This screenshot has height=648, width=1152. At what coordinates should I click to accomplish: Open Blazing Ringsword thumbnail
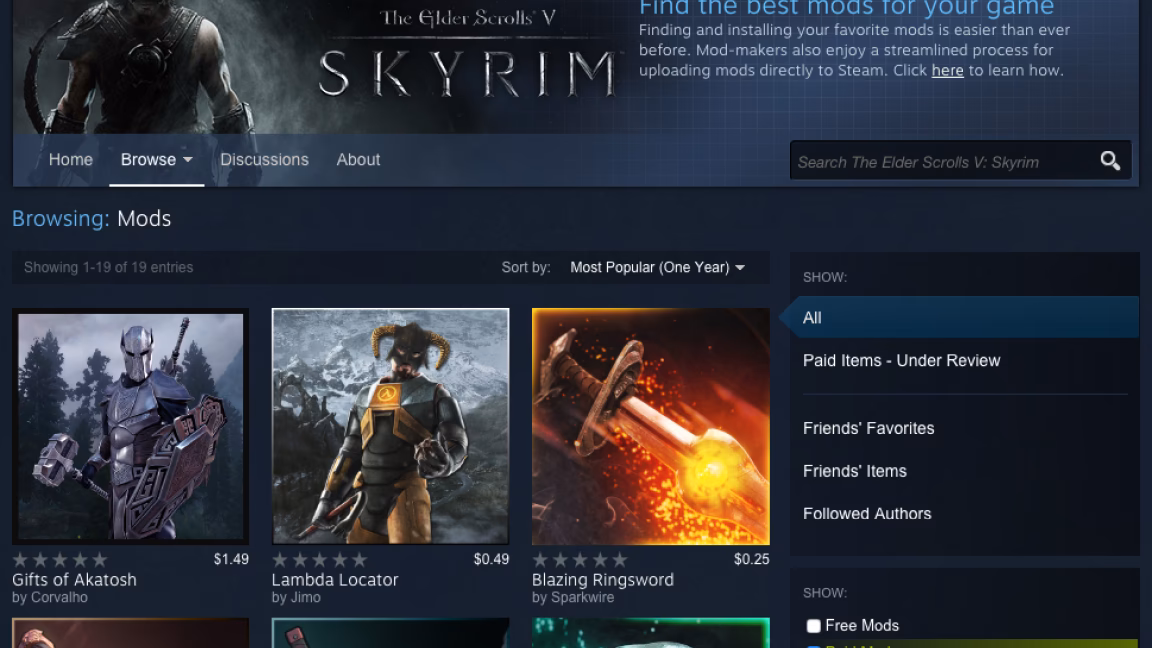coord(651,426)
